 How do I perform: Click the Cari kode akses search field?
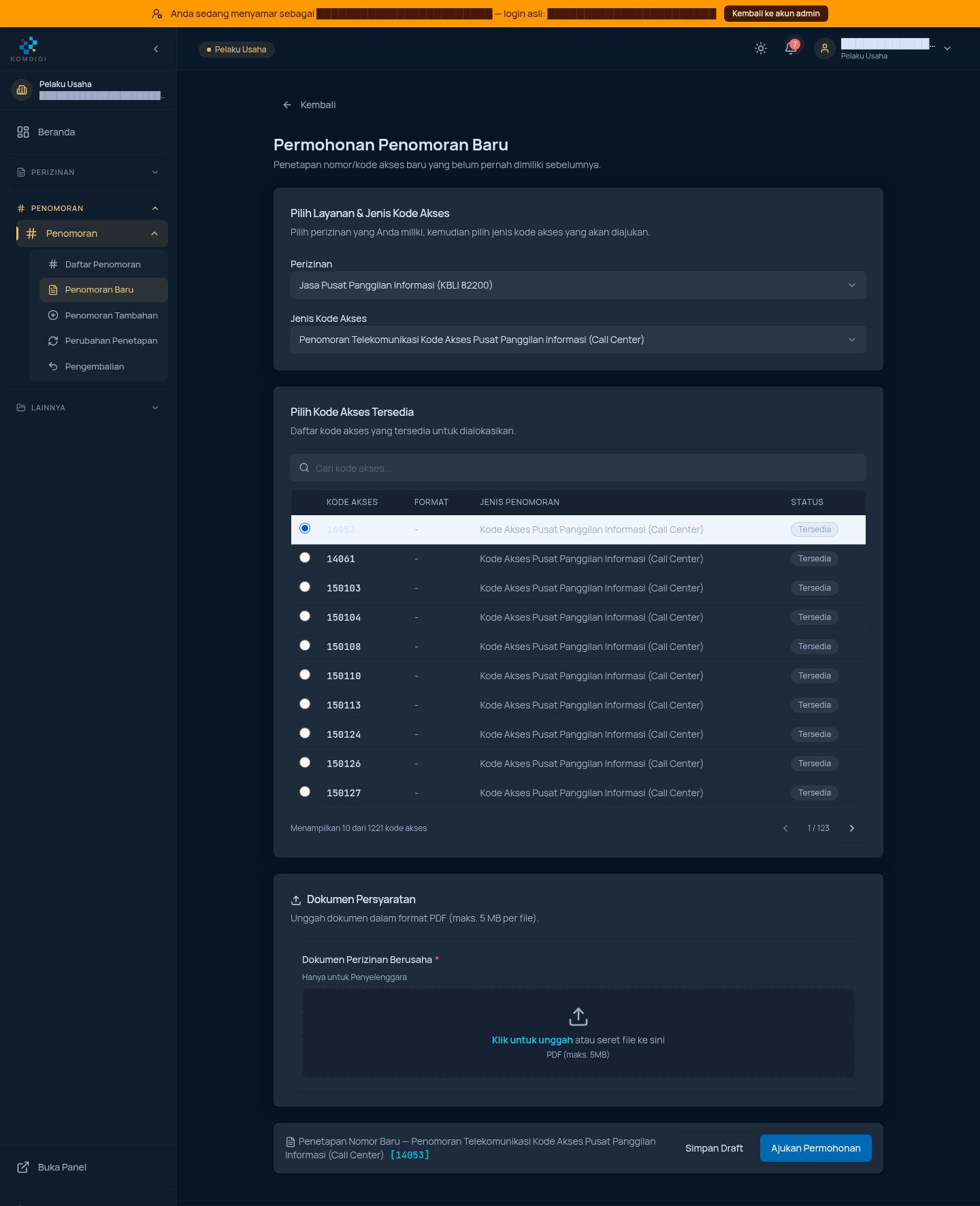578,468
